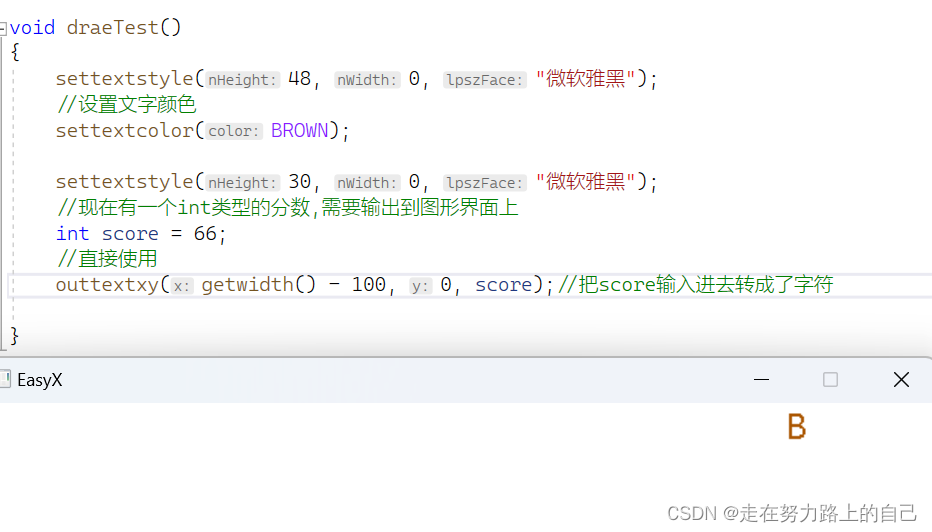Click the comment about int类型的分数

(x=288, y=207)
